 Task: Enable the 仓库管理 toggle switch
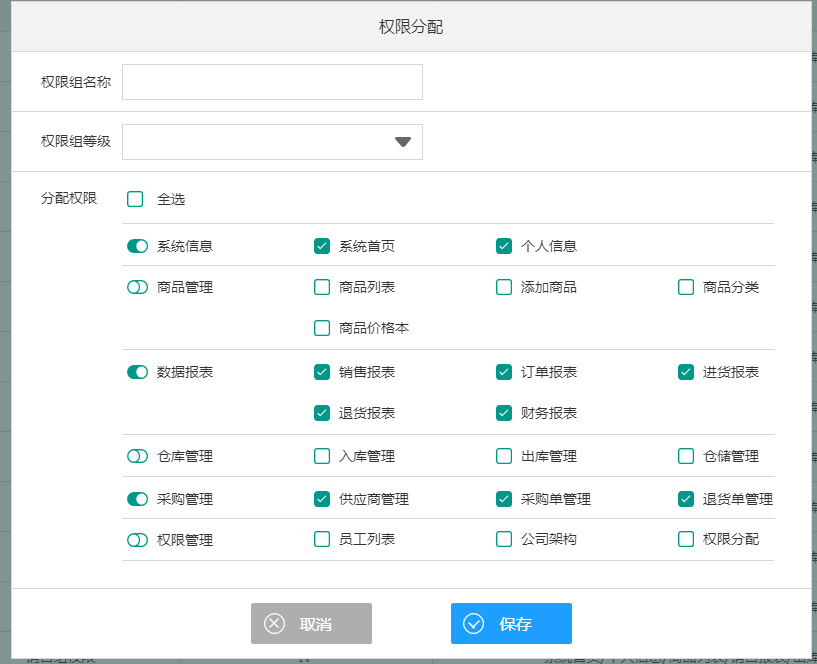click(138, 456)
